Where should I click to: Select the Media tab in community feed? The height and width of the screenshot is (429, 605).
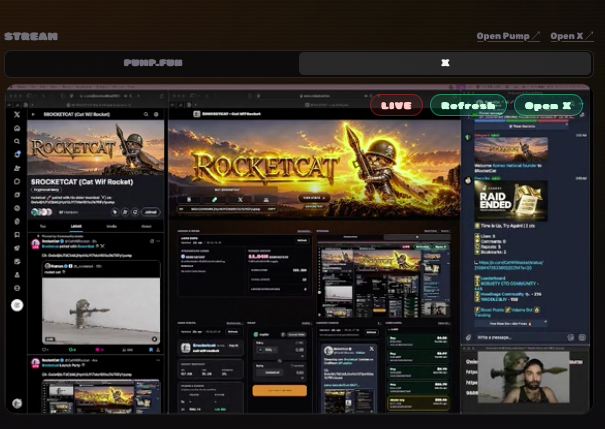click(x=111, y=226)
